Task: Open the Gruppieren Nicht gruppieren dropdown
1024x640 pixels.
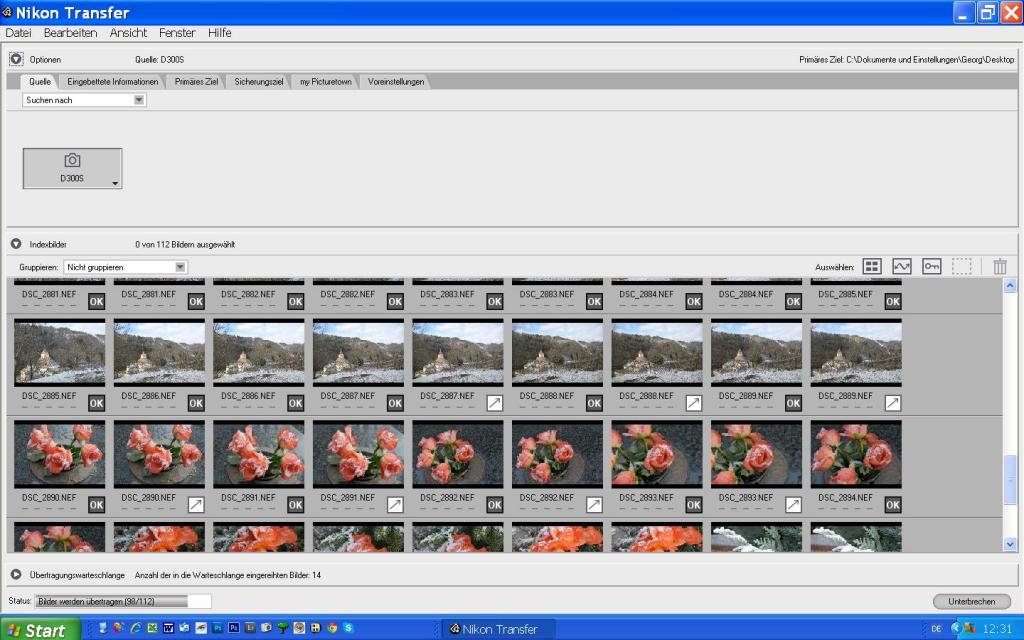Action: [125, 267]
